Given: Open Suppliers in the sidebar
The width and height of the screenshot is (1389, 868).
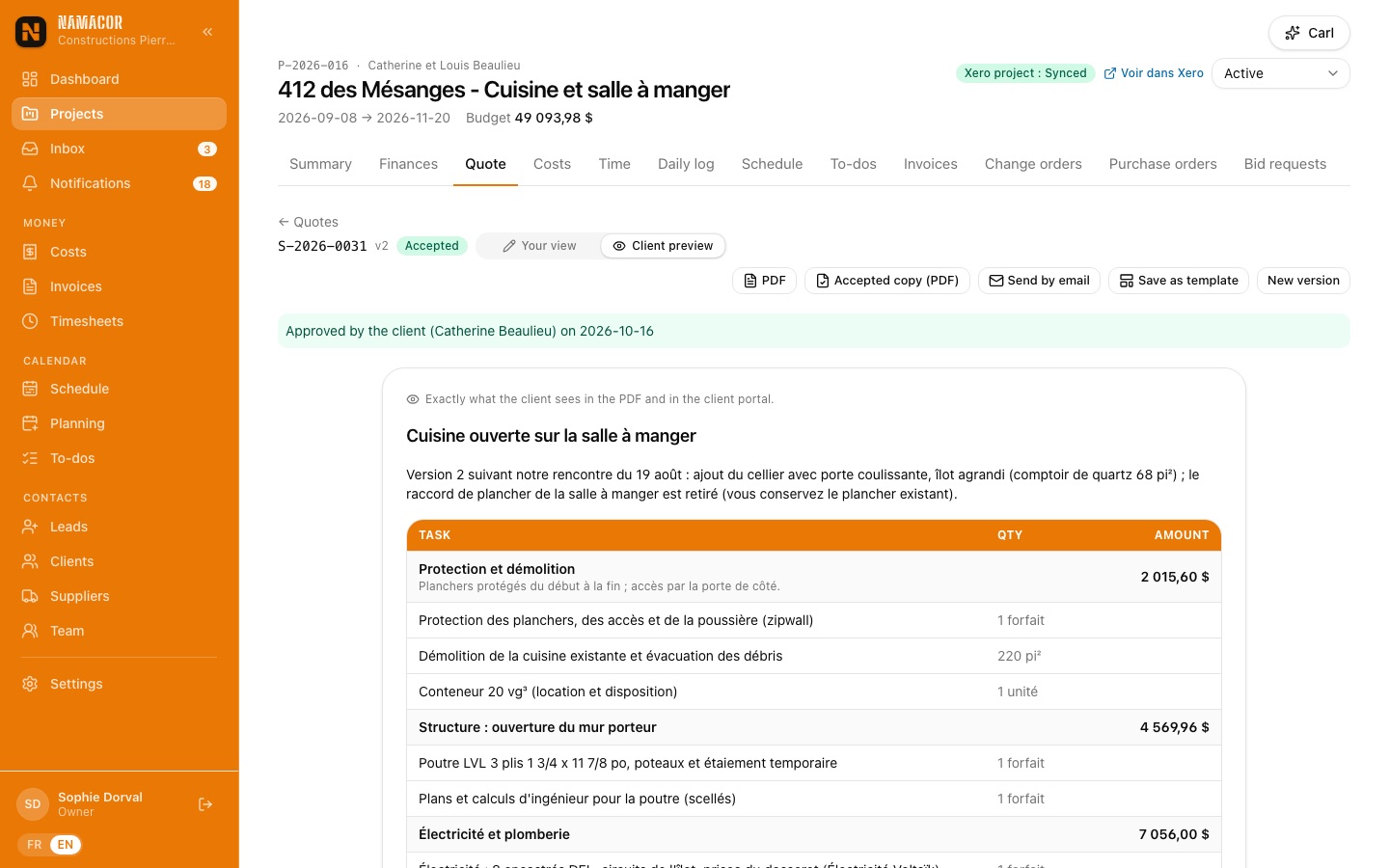Looking at the screenshot, I should [119, 596].
